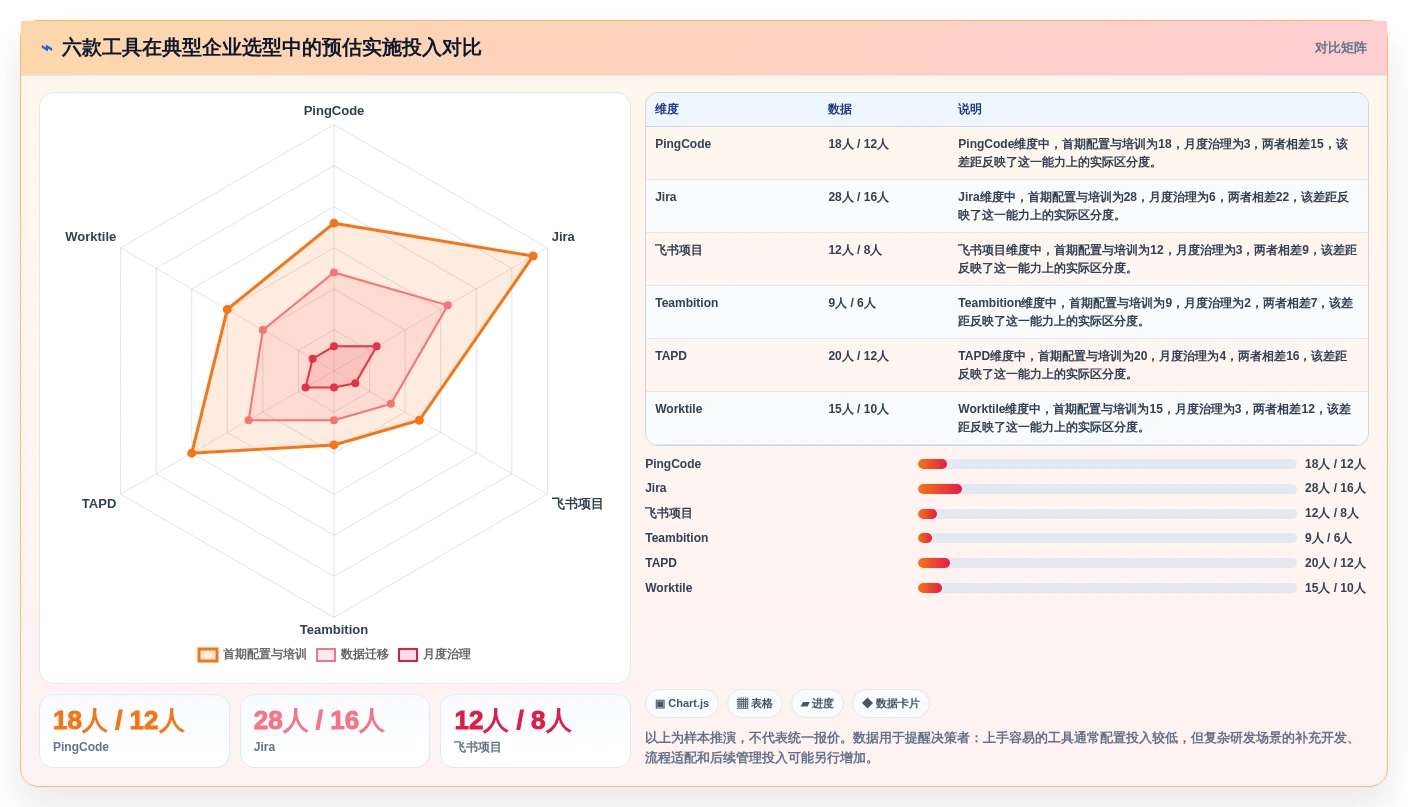The image size is (1408, 807).
Task: Toggle the 月度治理 legend series
Action: pos(434,655)
